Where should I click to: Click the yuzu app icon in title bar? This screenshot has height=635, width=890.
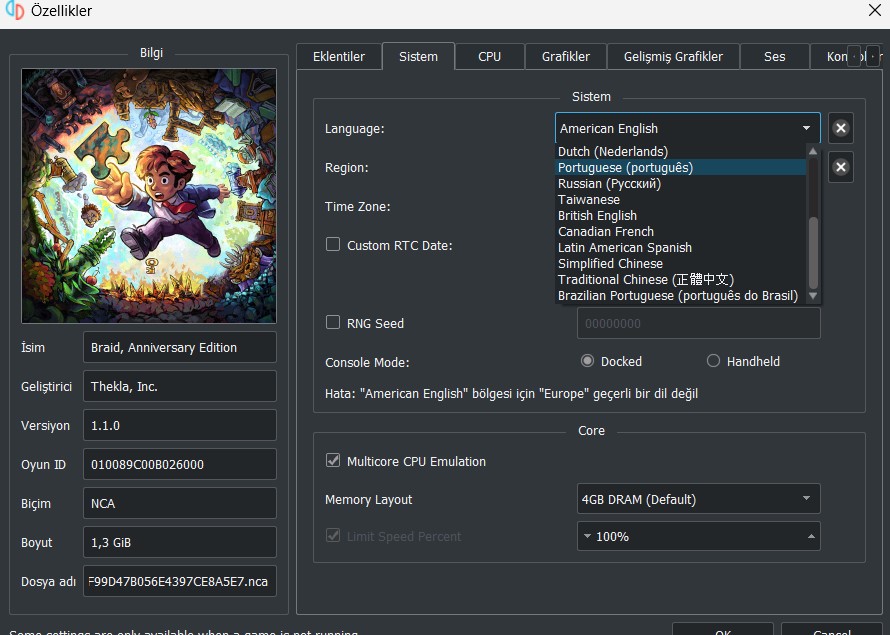pos(15,12)
